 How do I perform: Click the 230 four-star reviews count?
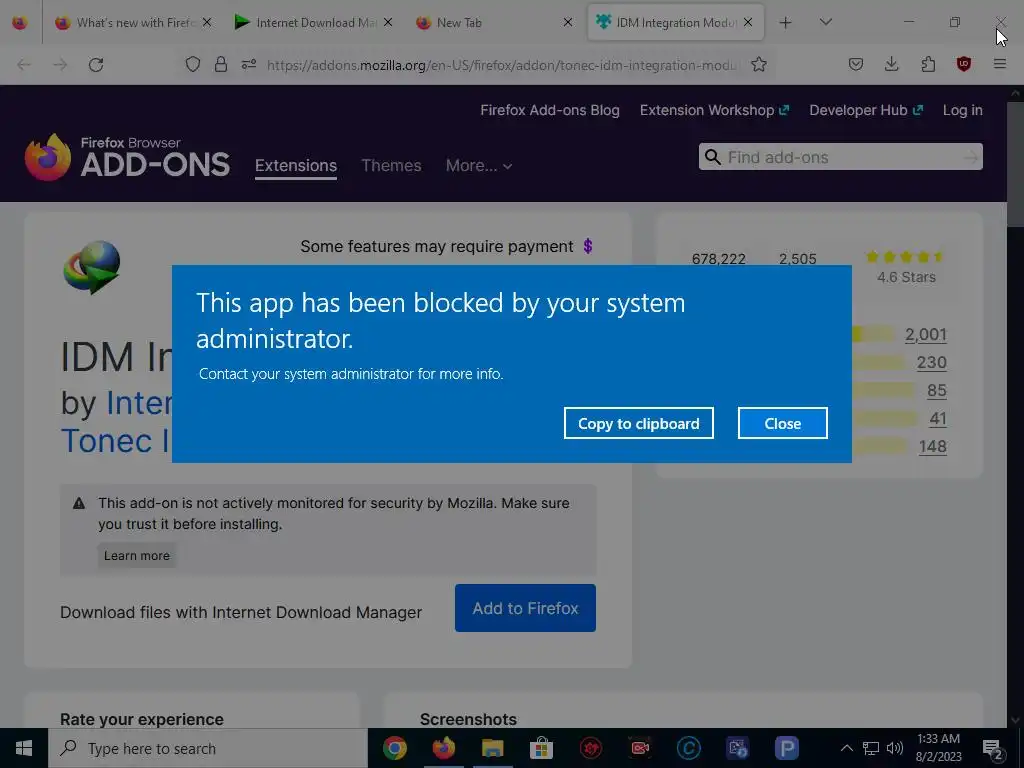pos(931,362)
